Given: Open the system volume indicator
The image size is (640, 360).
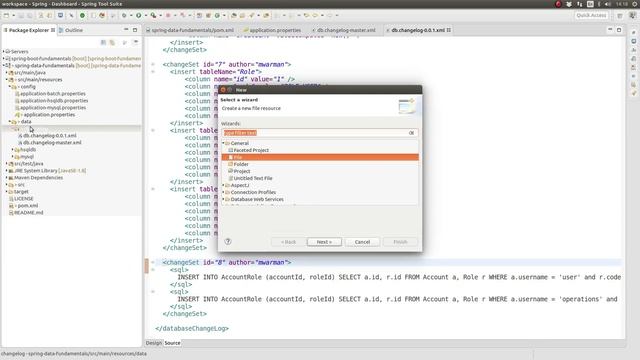Looking at the screenshot, I should (x=608, y=4).
